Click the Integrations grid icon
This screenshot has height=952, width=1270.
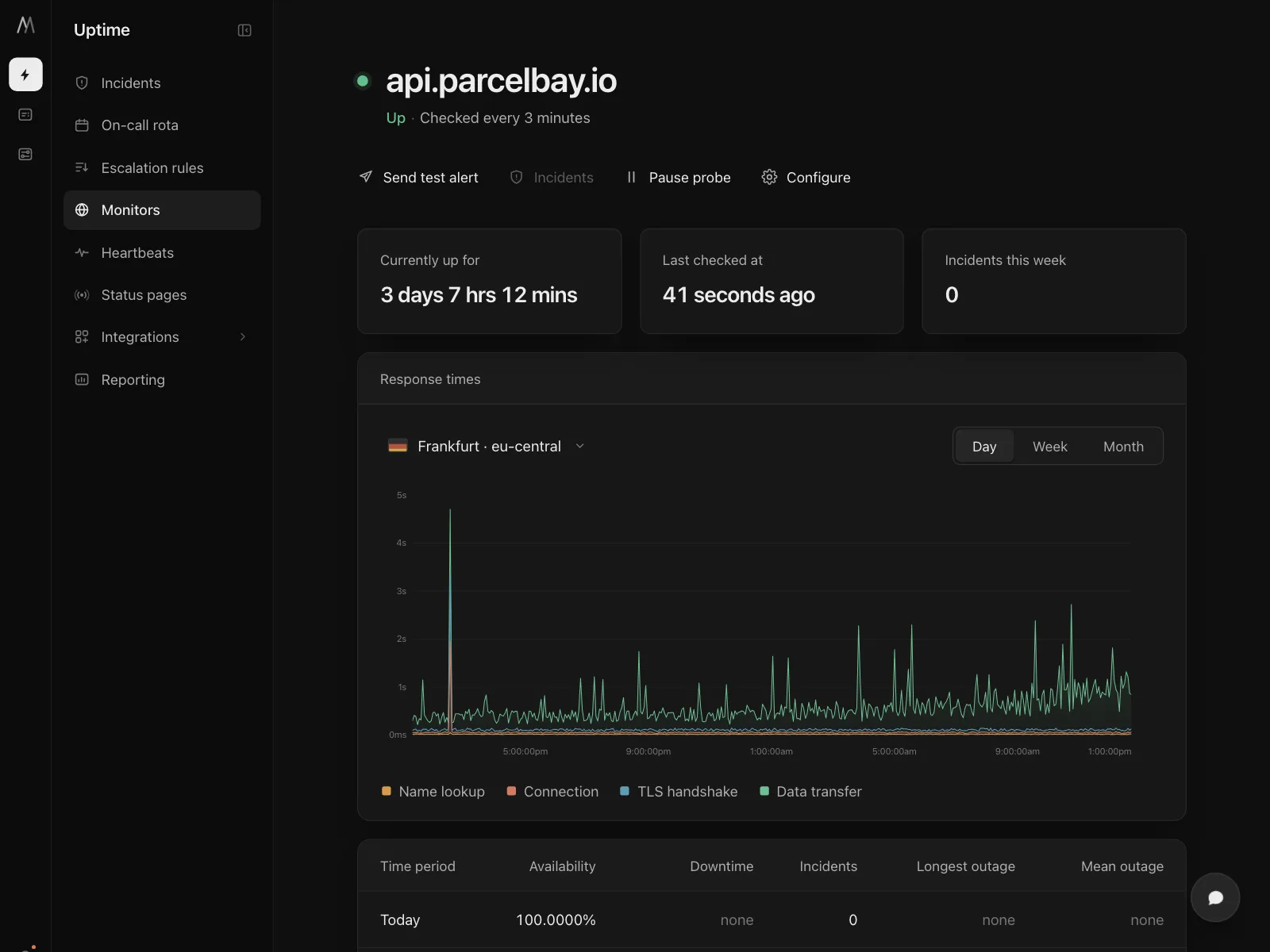pos(82,337)
